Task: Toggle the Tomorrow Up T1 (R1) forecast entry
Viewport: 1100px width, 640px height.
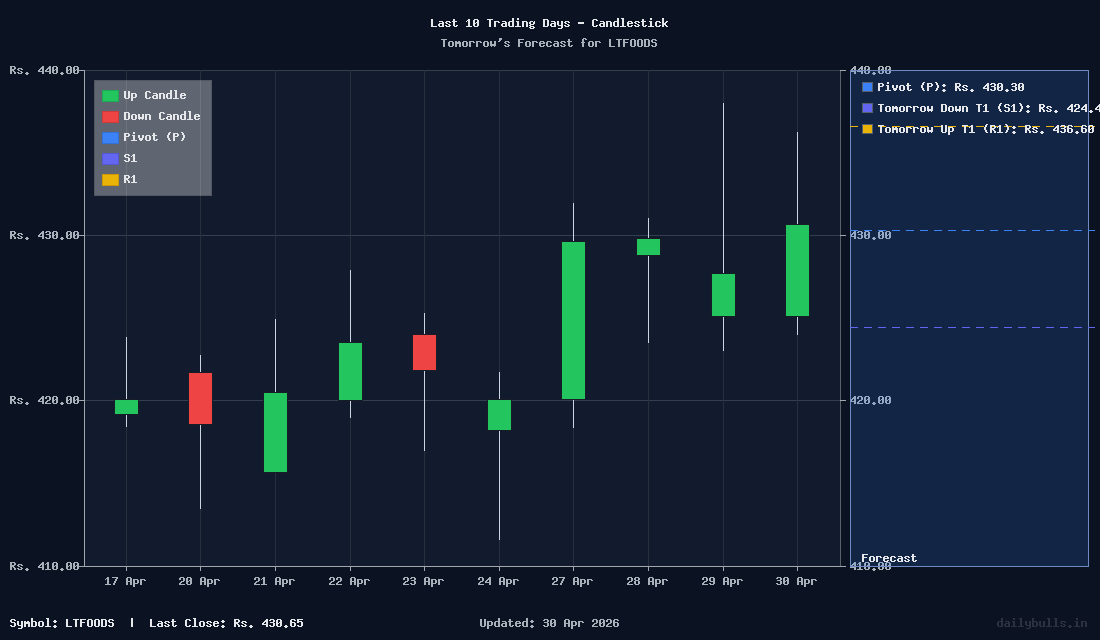Action: pyautogui.click(x=970, y=129)
